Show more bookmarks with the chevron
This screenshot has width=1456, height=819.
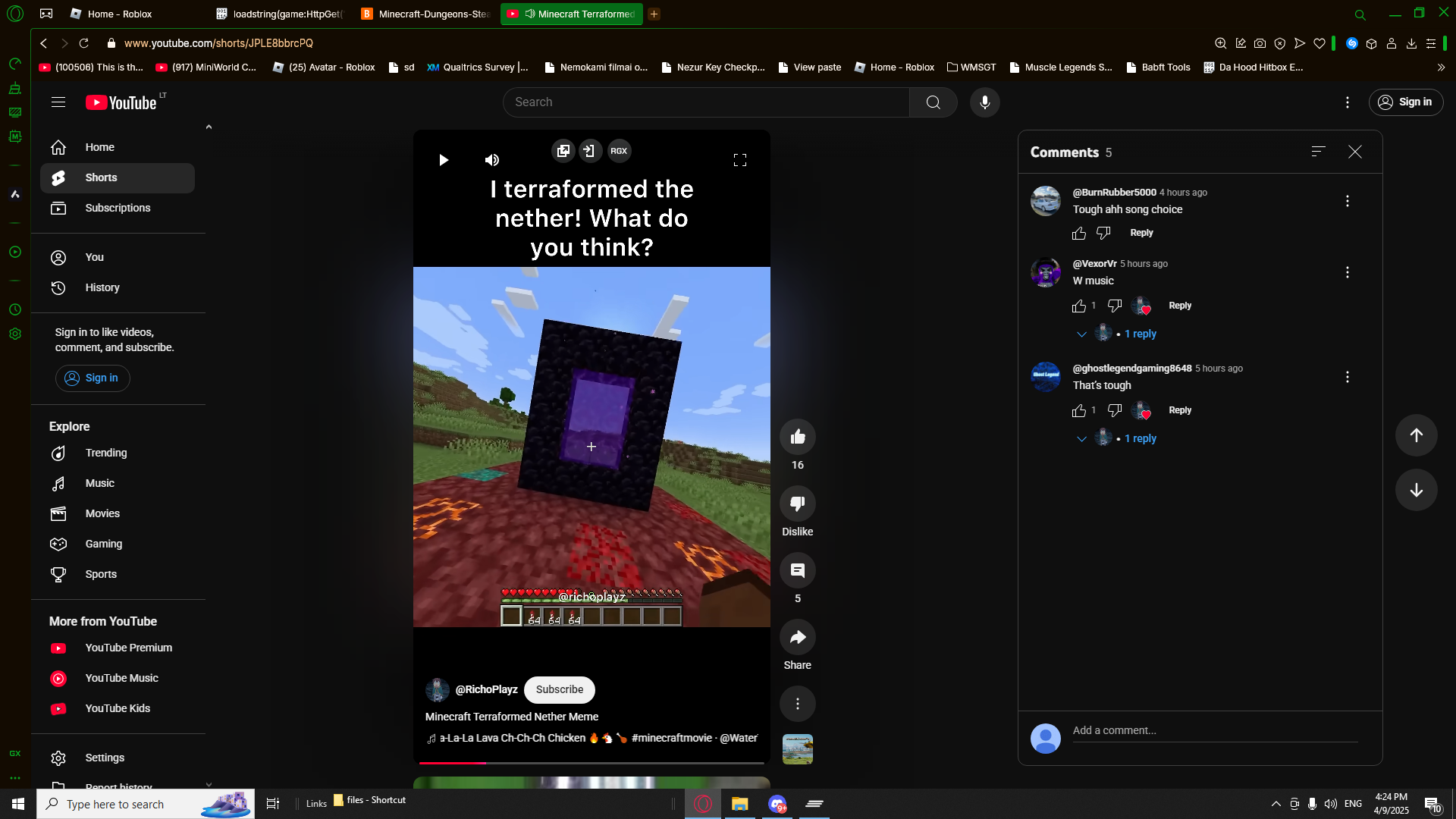[x=1441, y=67]
